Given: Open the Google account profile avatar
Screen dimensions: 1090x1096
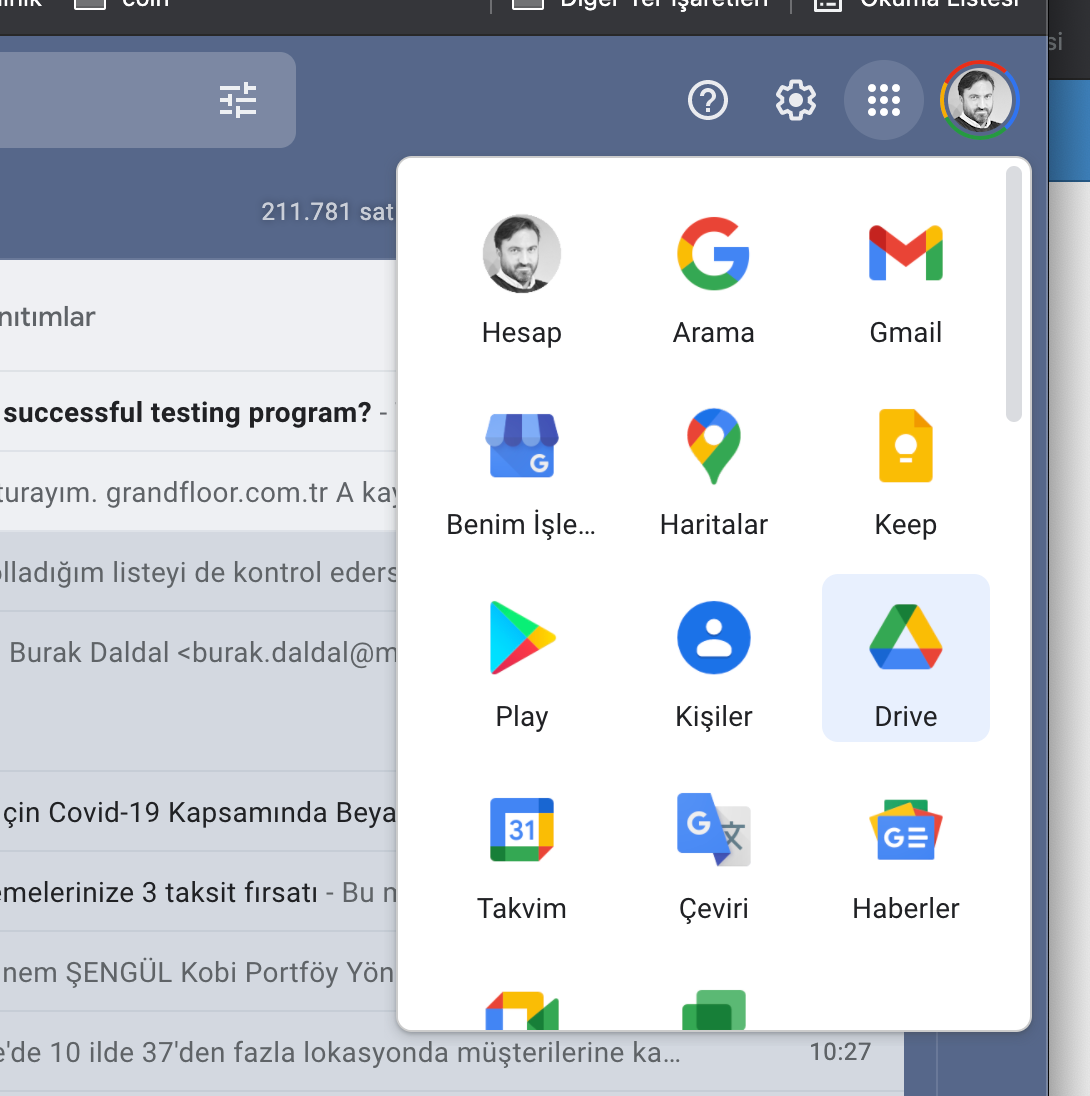Looking at the screenshot, I should pyautogui.click(x=979, y=100).
